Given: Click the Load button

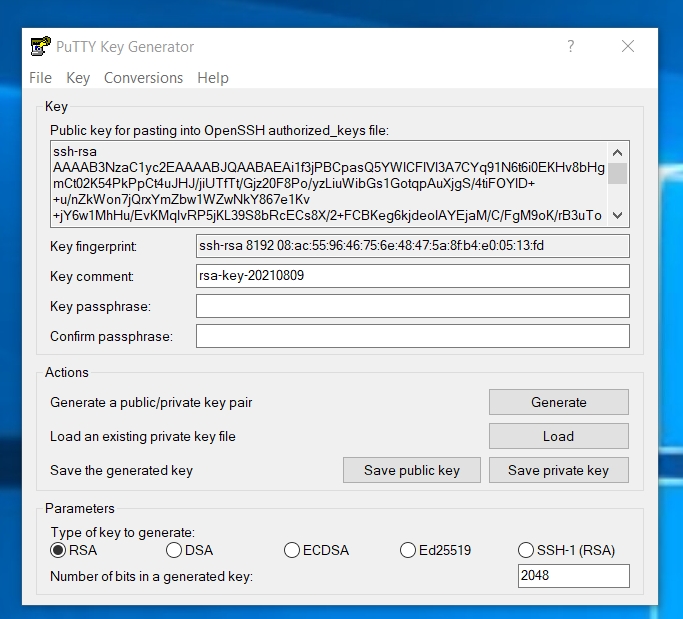Looking at the screenshot, I should [x=558, y=436].
